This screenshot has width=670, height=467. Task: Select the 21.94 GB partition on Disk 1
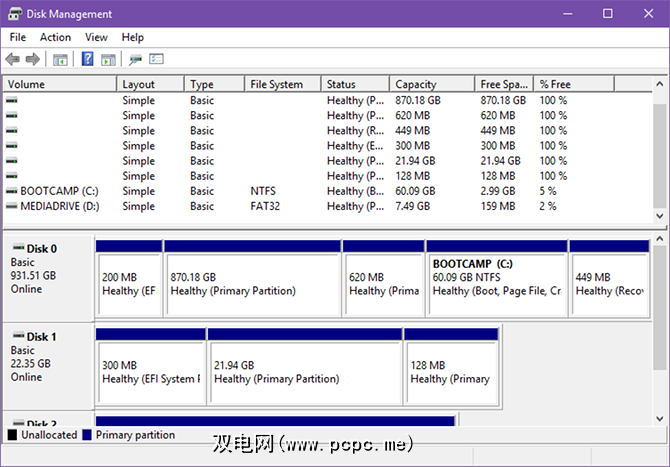[x=304, y=371]
